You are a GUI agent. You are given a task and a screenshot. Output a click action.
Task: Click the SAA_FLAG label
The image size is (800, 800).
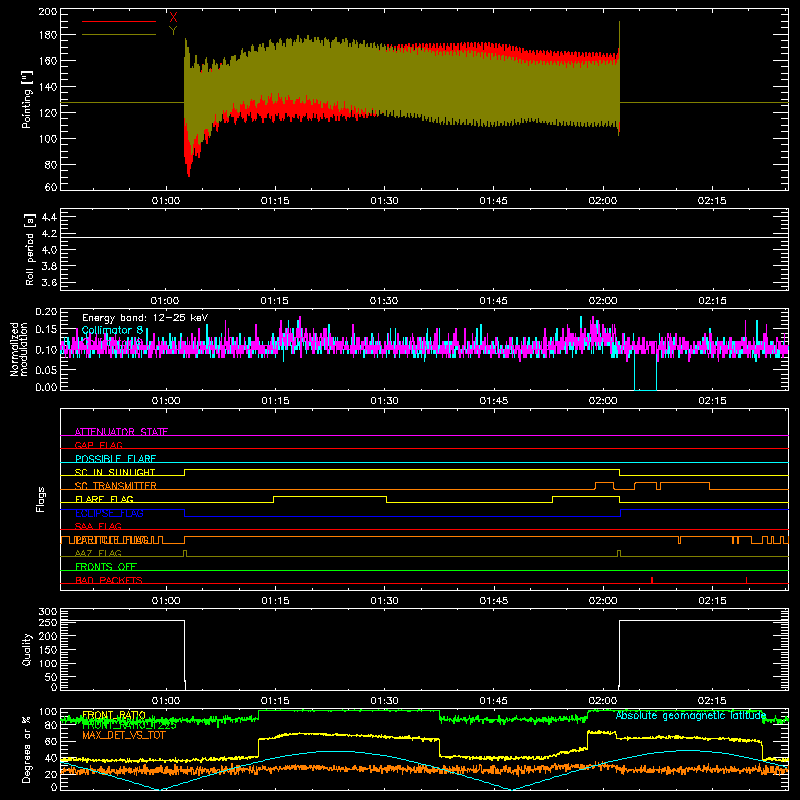pos(98,526)
